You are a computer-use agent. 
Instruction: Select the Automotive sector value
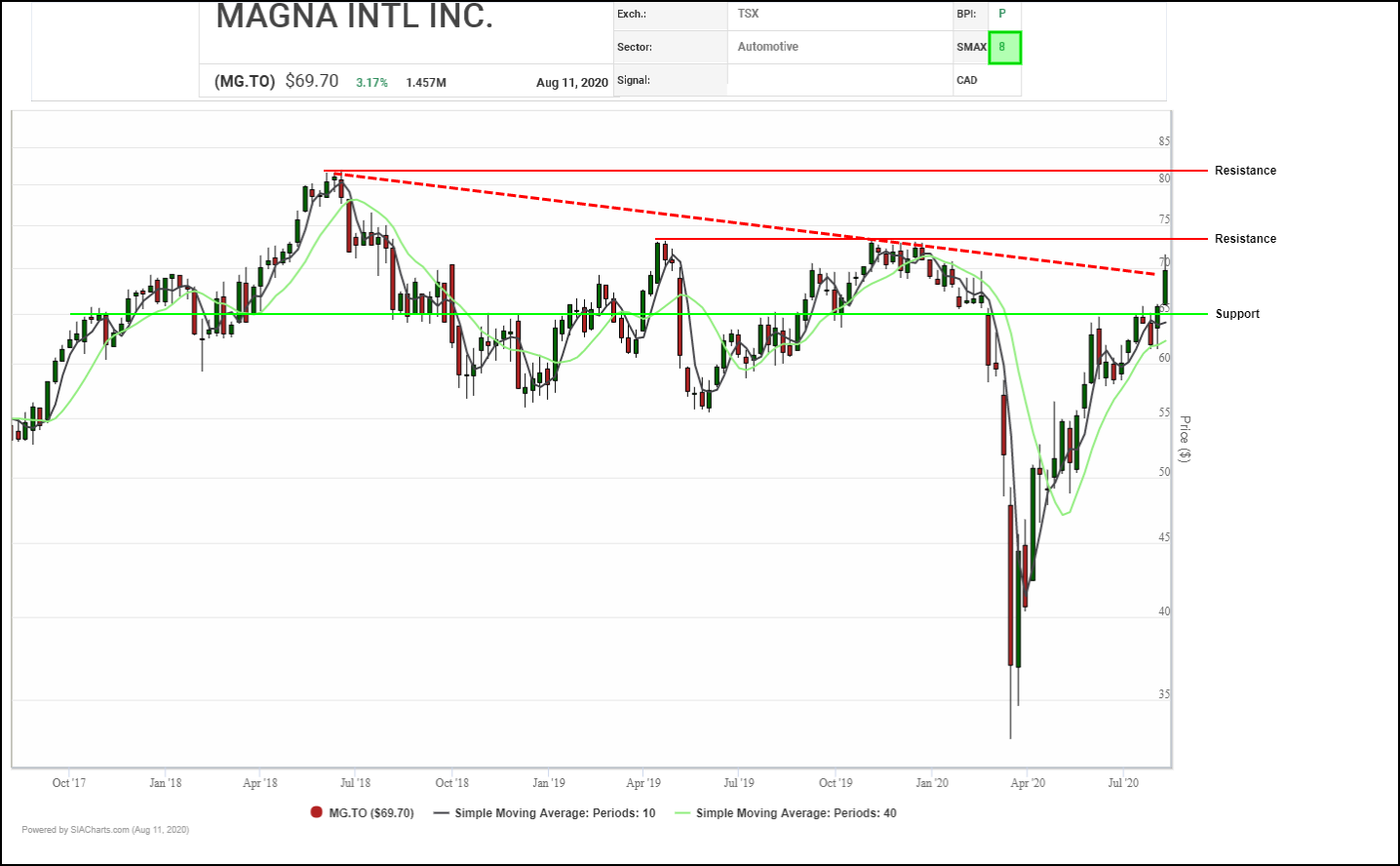pyautogui.click(x=768, y=47)
